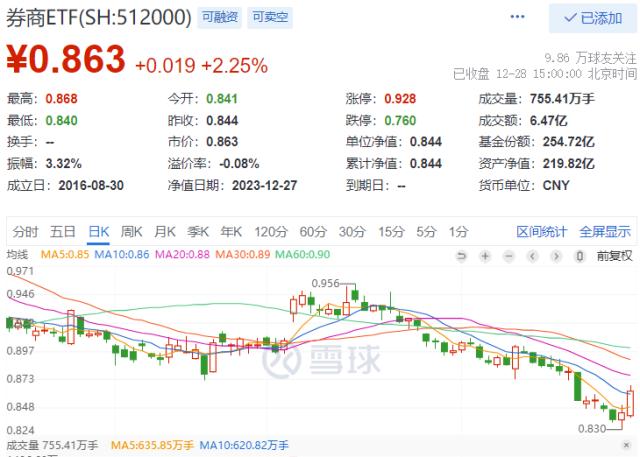
Task: Click the 最高 value 0.868
Action: pyautogui.click(x=61, y=99)
